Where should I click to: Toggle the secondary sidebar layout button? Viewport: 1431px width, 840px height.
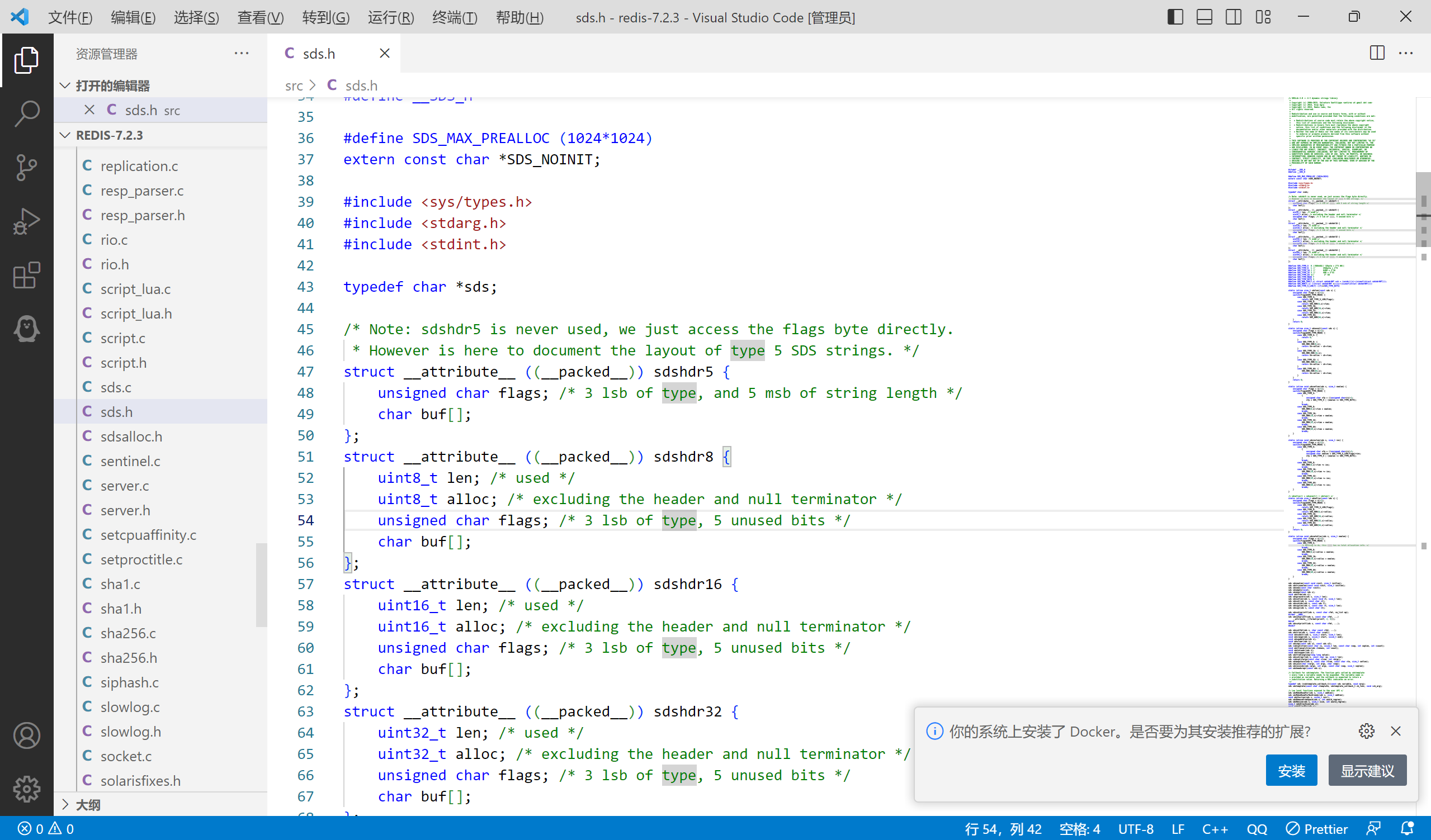[x=1233, y=17]
